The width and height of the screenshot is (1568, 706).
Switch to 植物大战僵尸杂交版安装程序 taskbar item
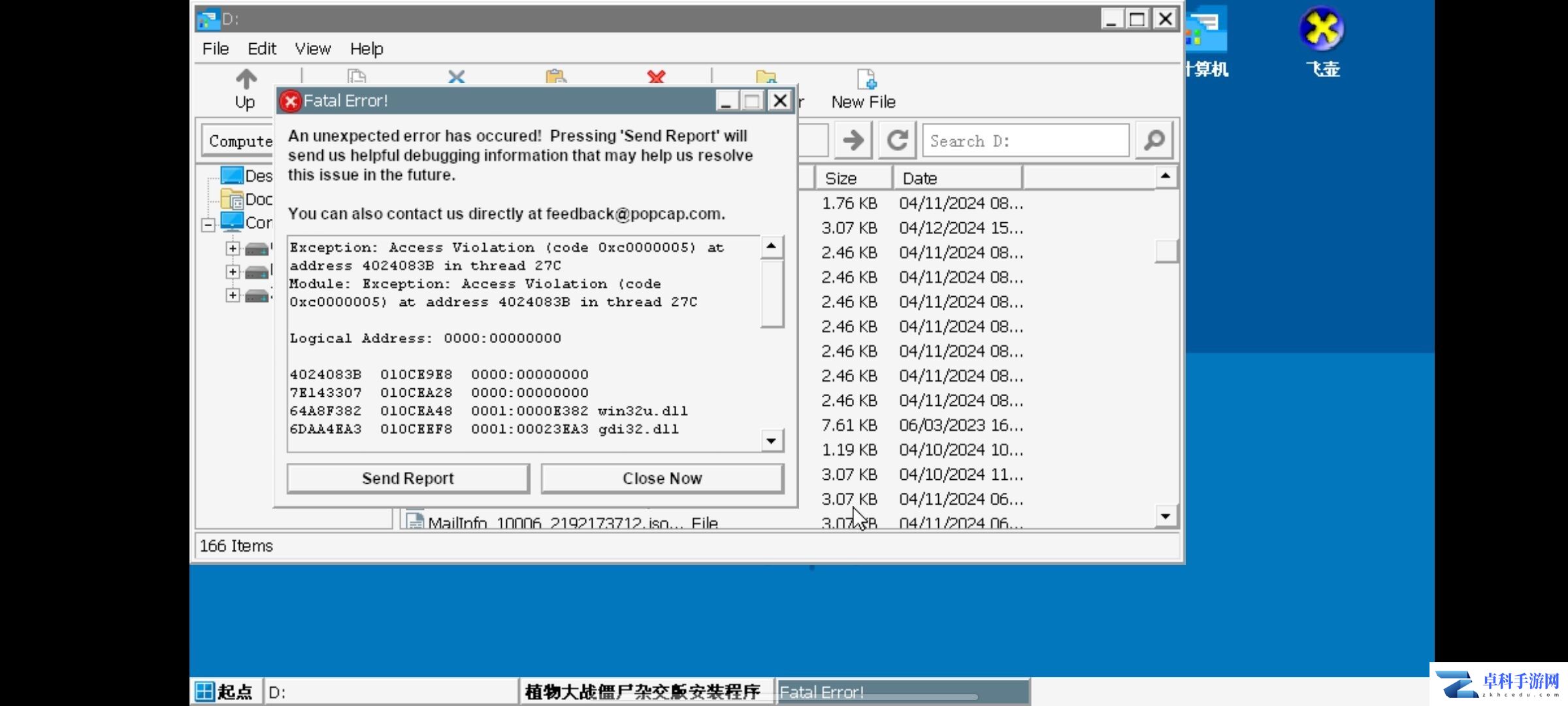tap(646, 692)
